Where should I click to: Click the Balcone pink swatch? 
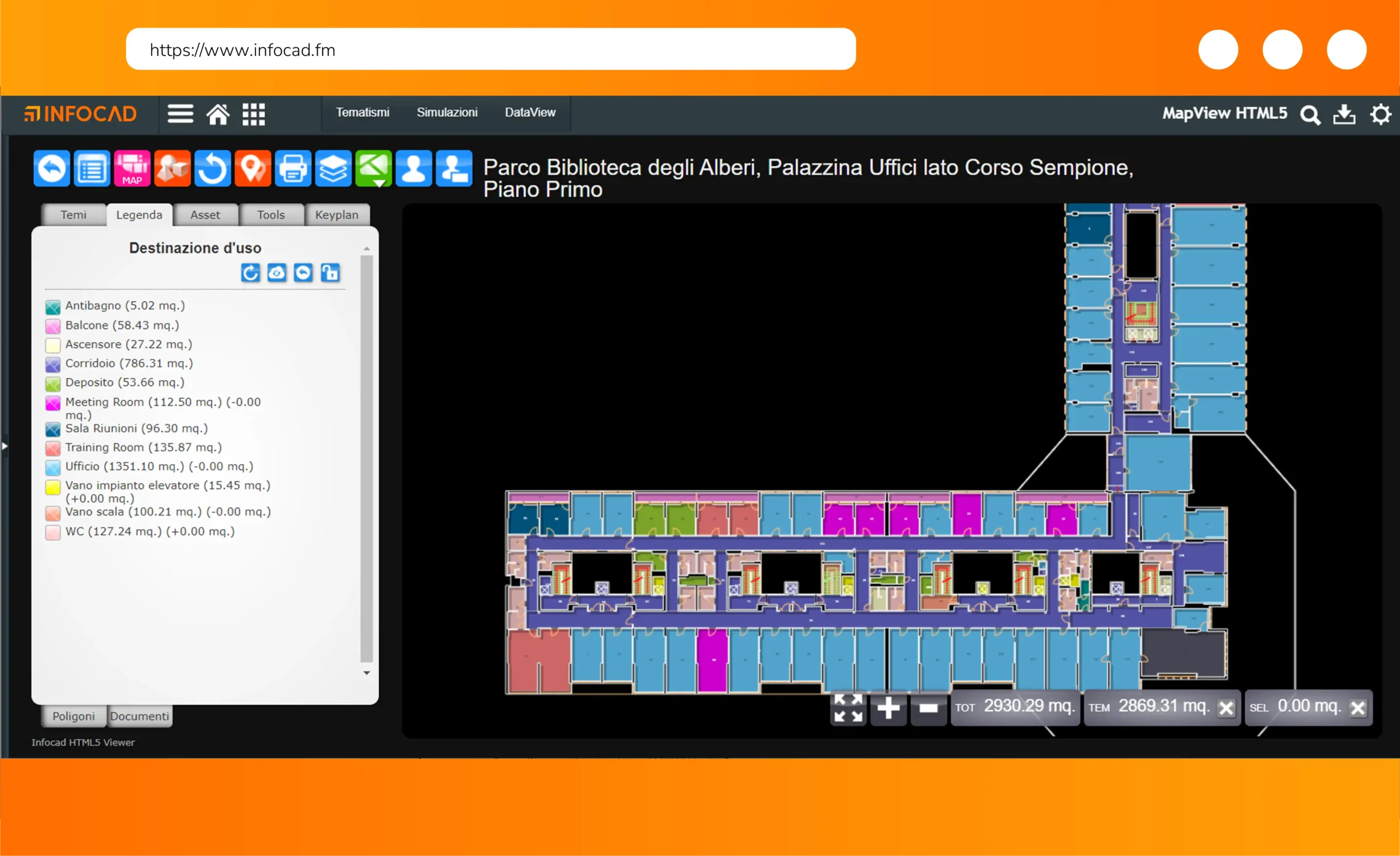(53, 327)
